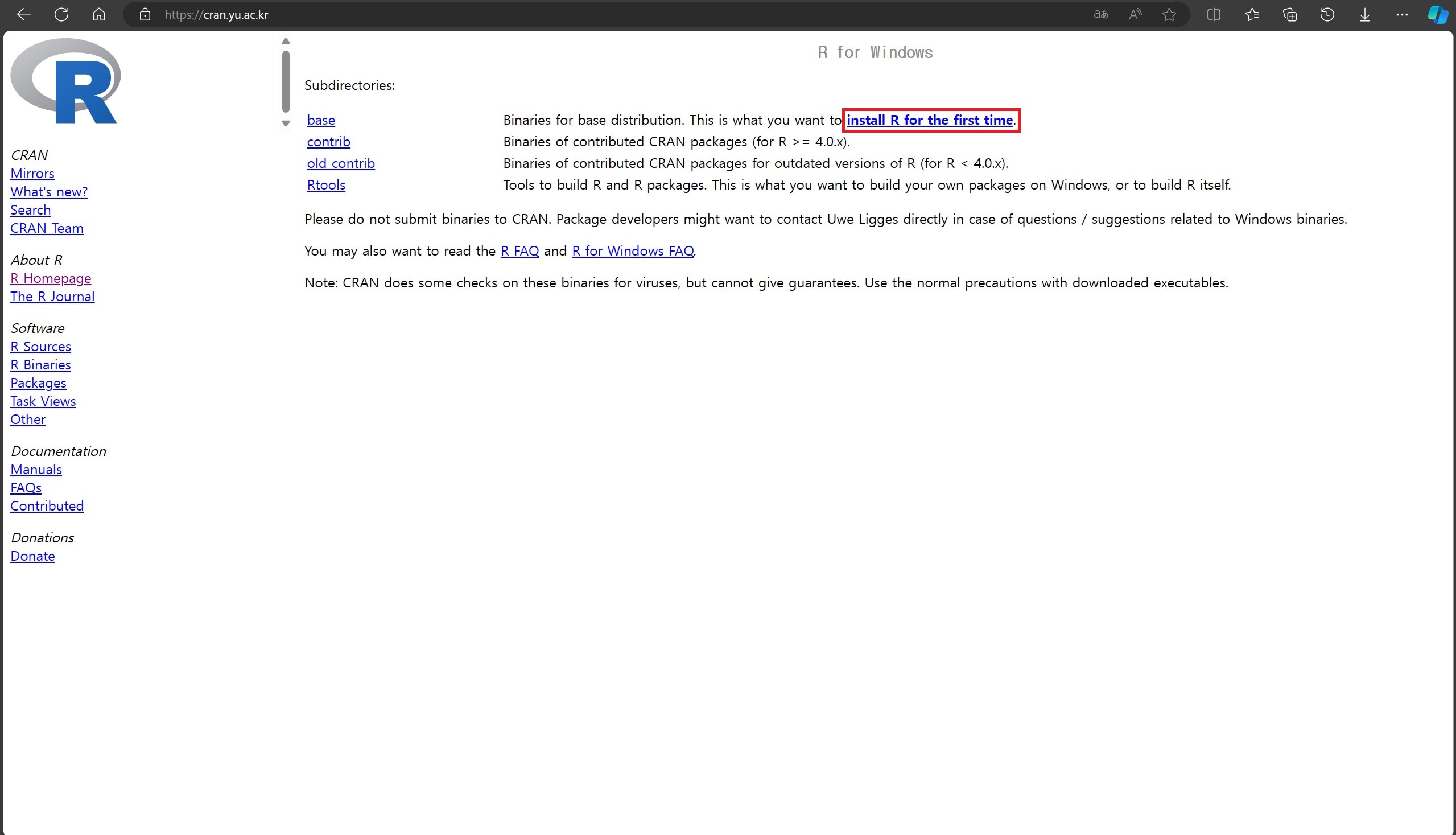This screenshot has width=1456, height=835.
Task: Open Copilot sidebar icon
Action: point(1437,14)
